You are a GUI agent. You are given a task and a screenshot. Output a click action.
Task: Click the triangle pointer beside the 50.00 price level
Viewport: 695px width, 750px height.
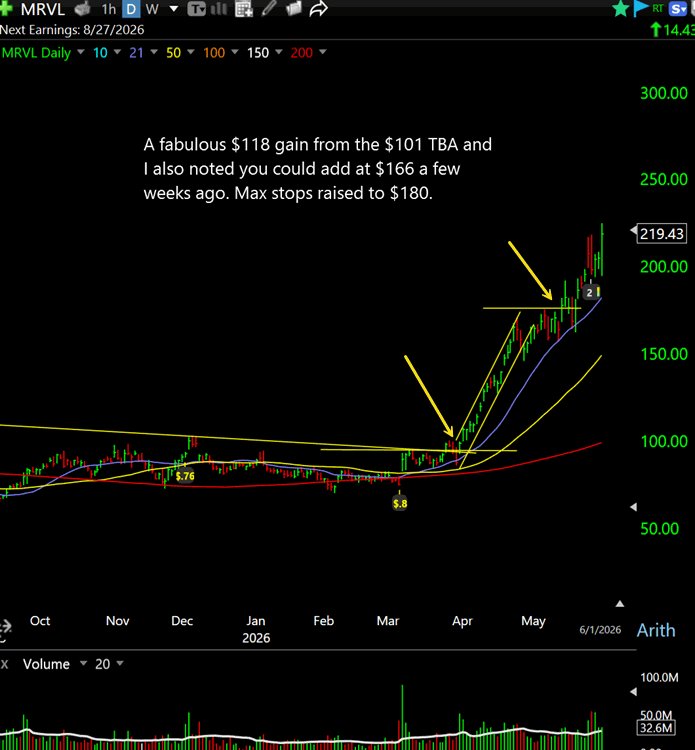633,507
